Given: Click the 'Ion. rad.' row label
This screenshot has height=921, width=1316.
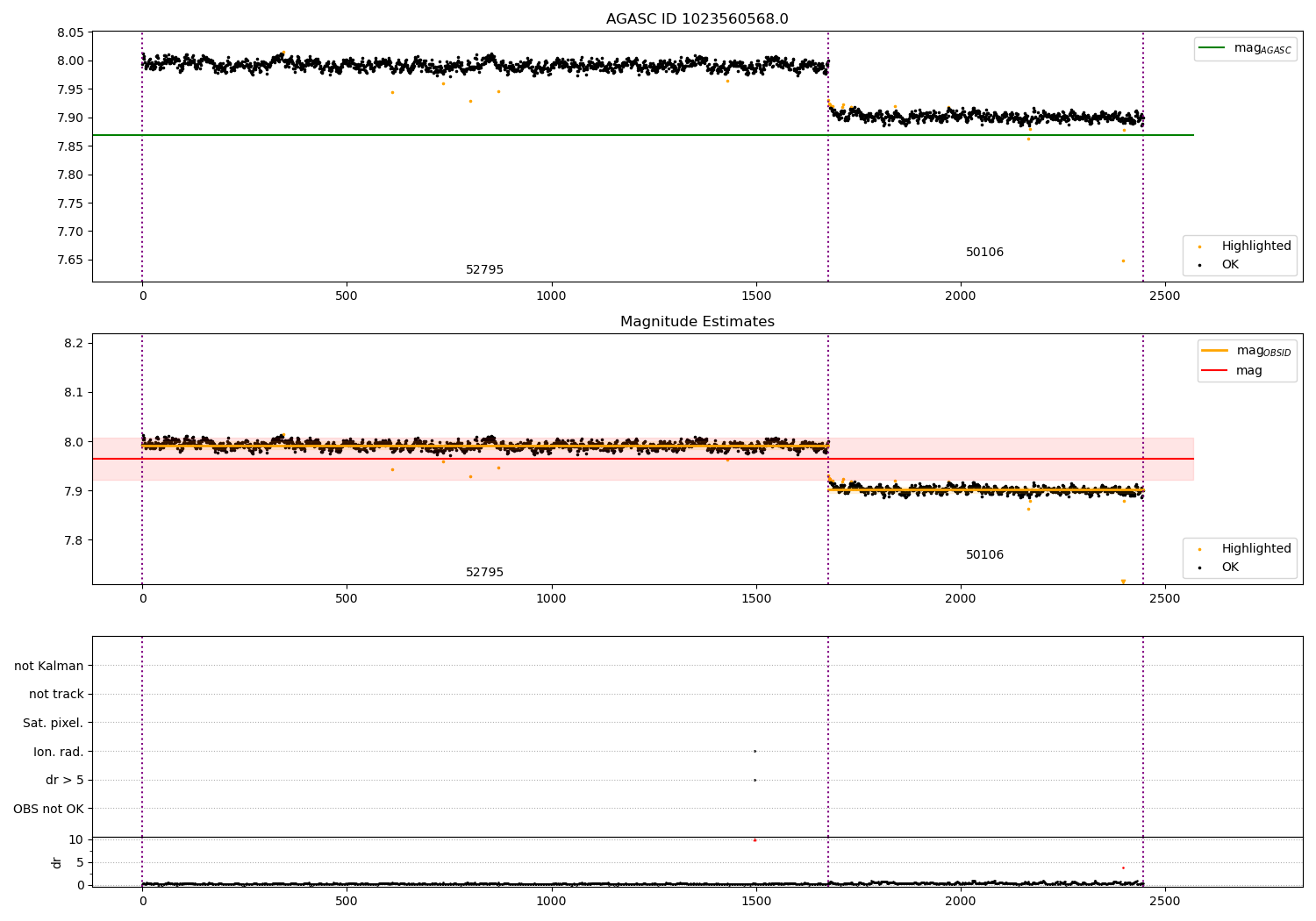Looking at the screenshot, I should [59, 752].
